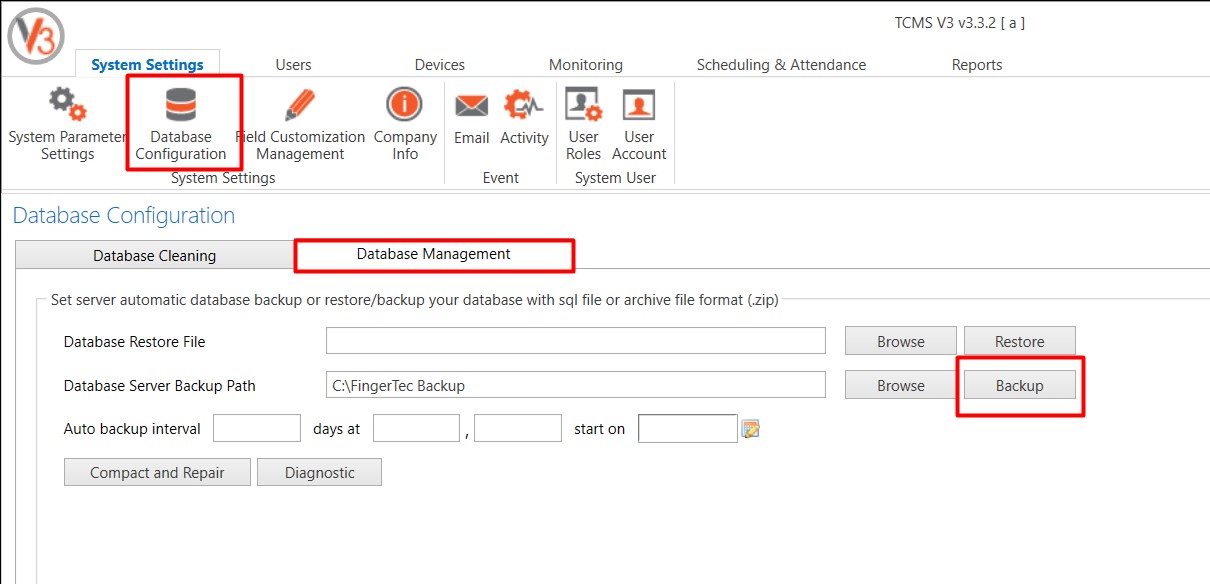1210x584 pixels.
Task: Click the Compact and Repair button
Action: point(157,472)
